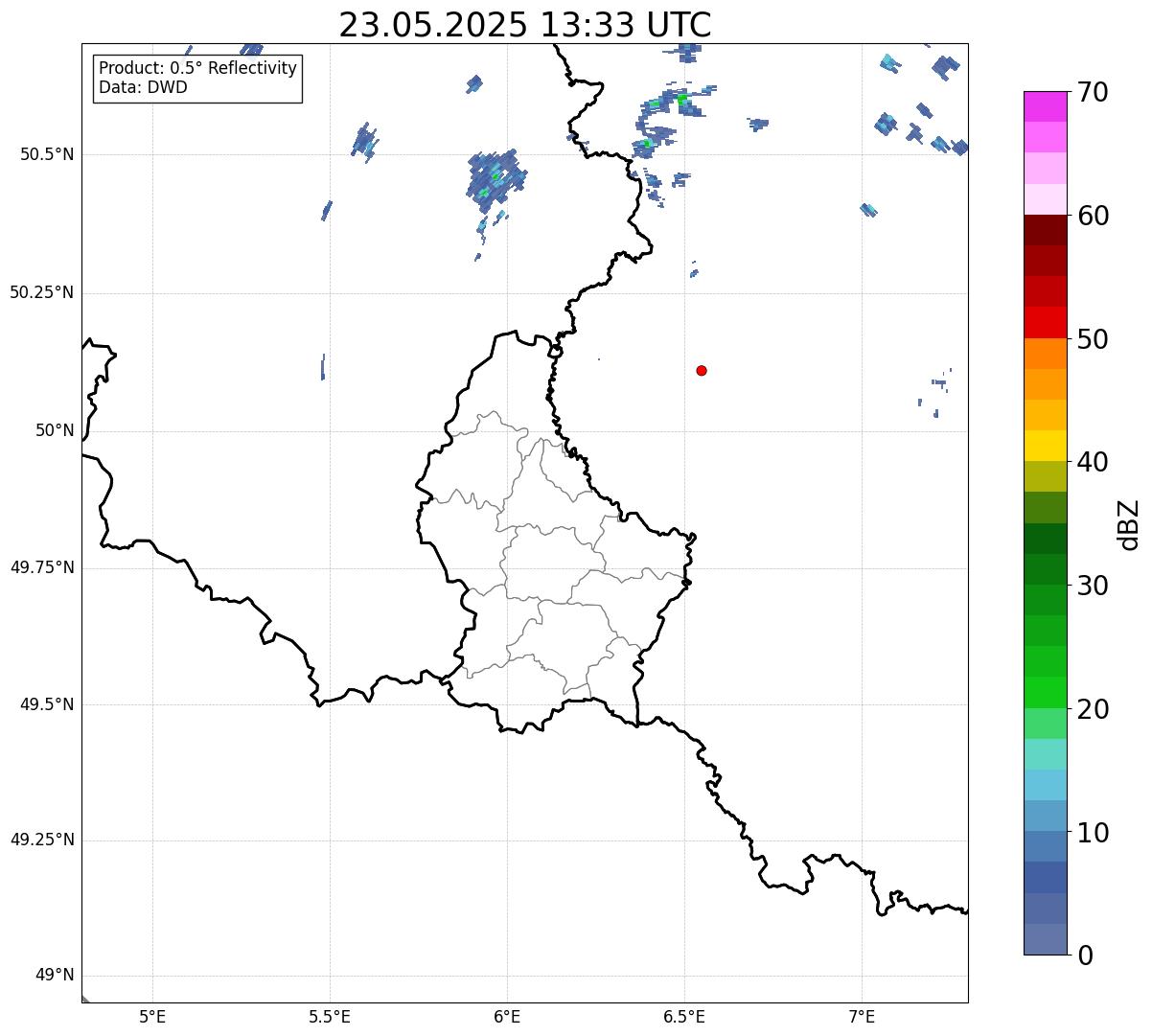Click the 40 tick on colorbar
Image resolution: width=1152 pixels, height=1036 pixels.
pos(1093,462)
